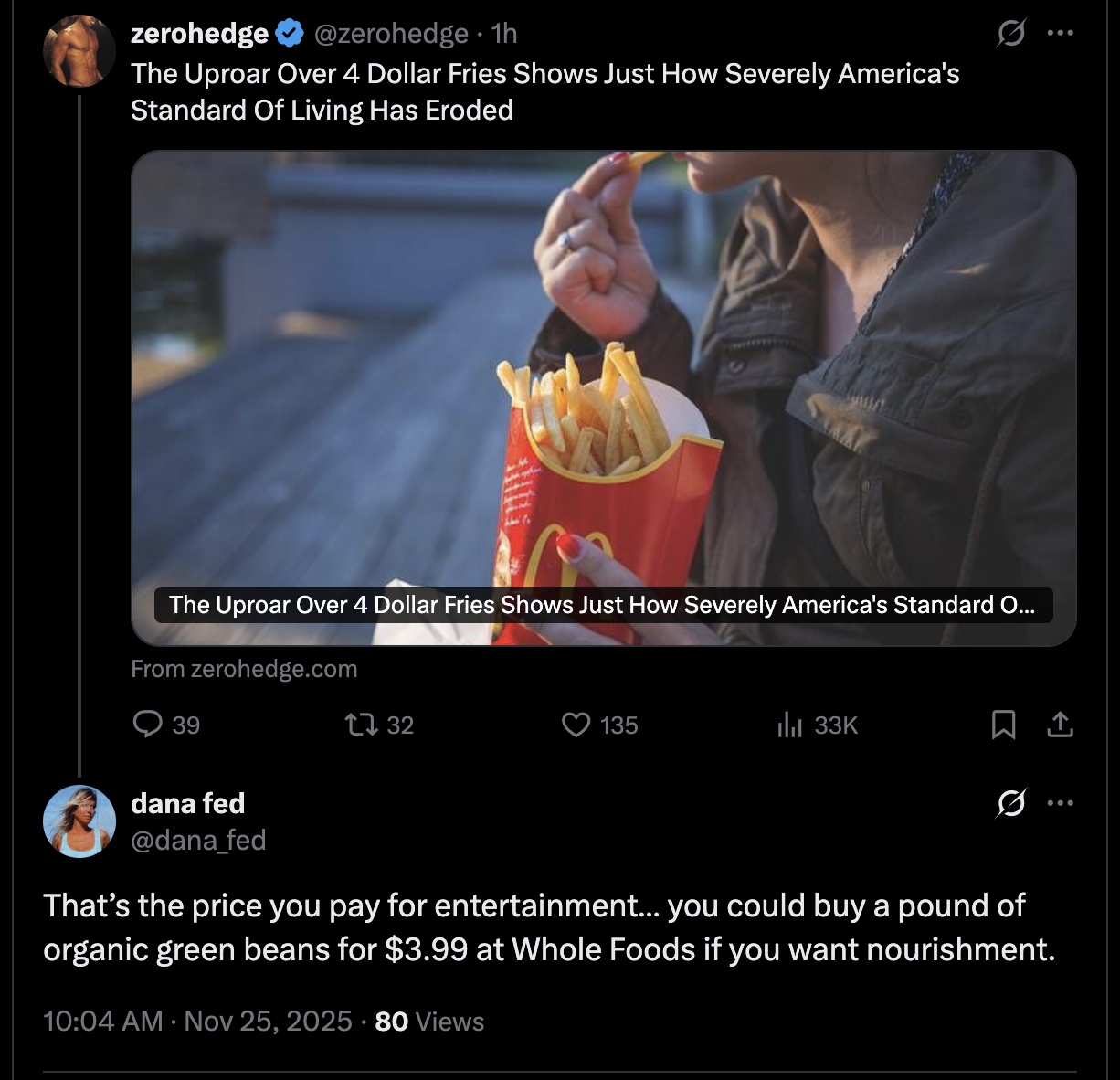Click the 1h timestamp on zerohedge post

pyautogui.click(x=504, y=34)
